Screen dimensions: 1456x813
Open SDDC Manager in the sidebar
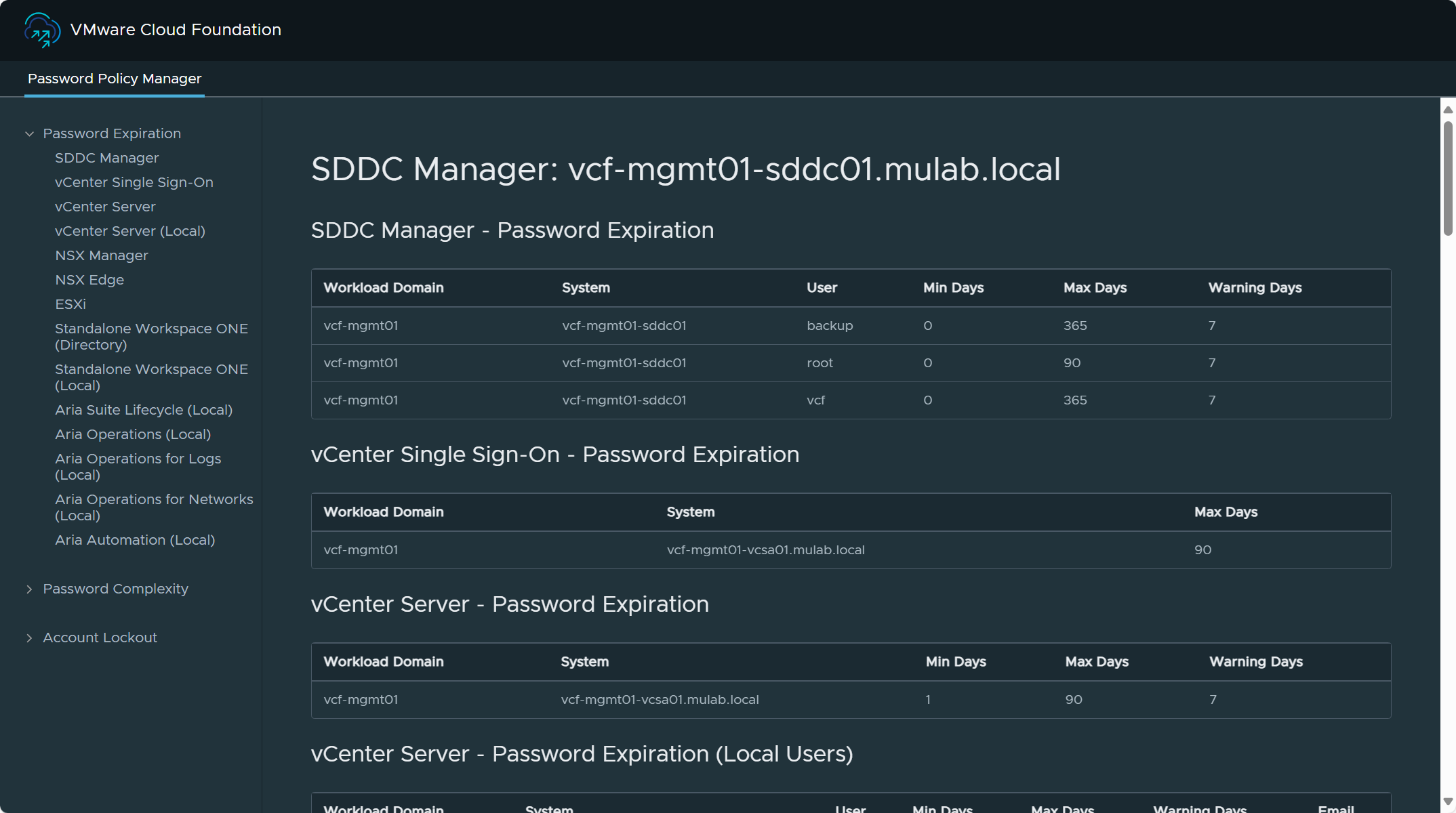tap(106, 158)
